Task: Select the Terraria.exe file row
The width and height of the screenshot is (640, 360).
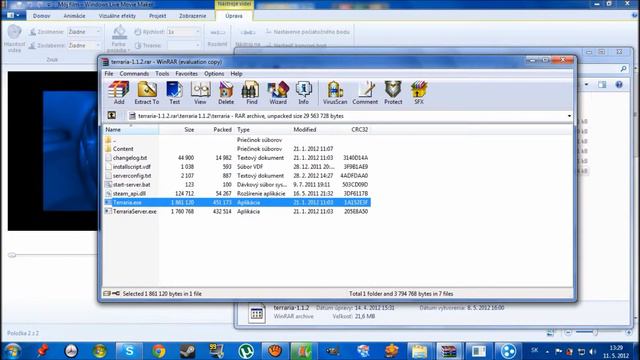Action: (x=237, y=202)
